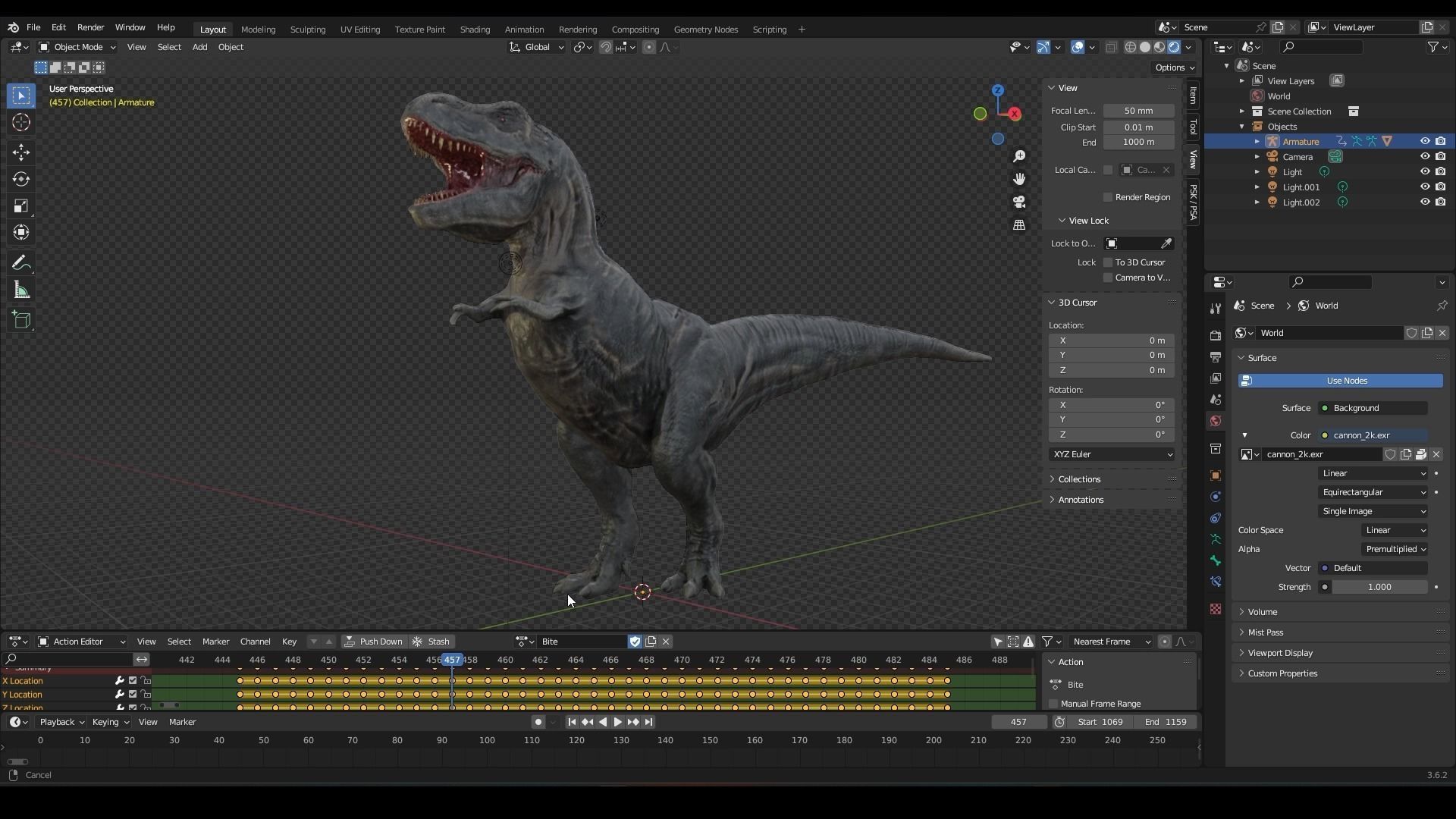Open the Texture properties tab icon

coord(1216,609)
